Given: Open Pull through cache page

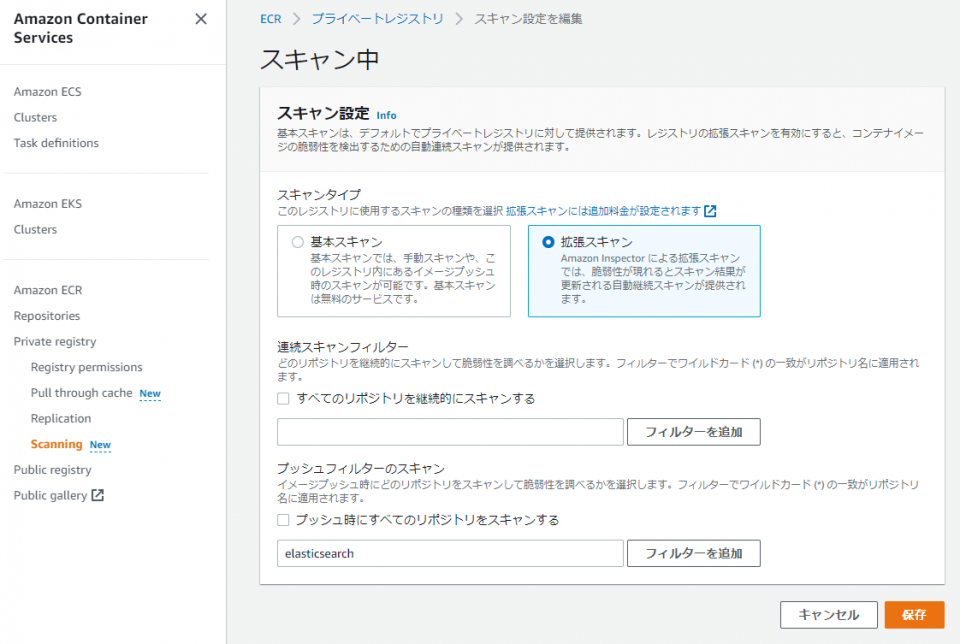Looking at the screenshot, I should (x=81, y=393).
